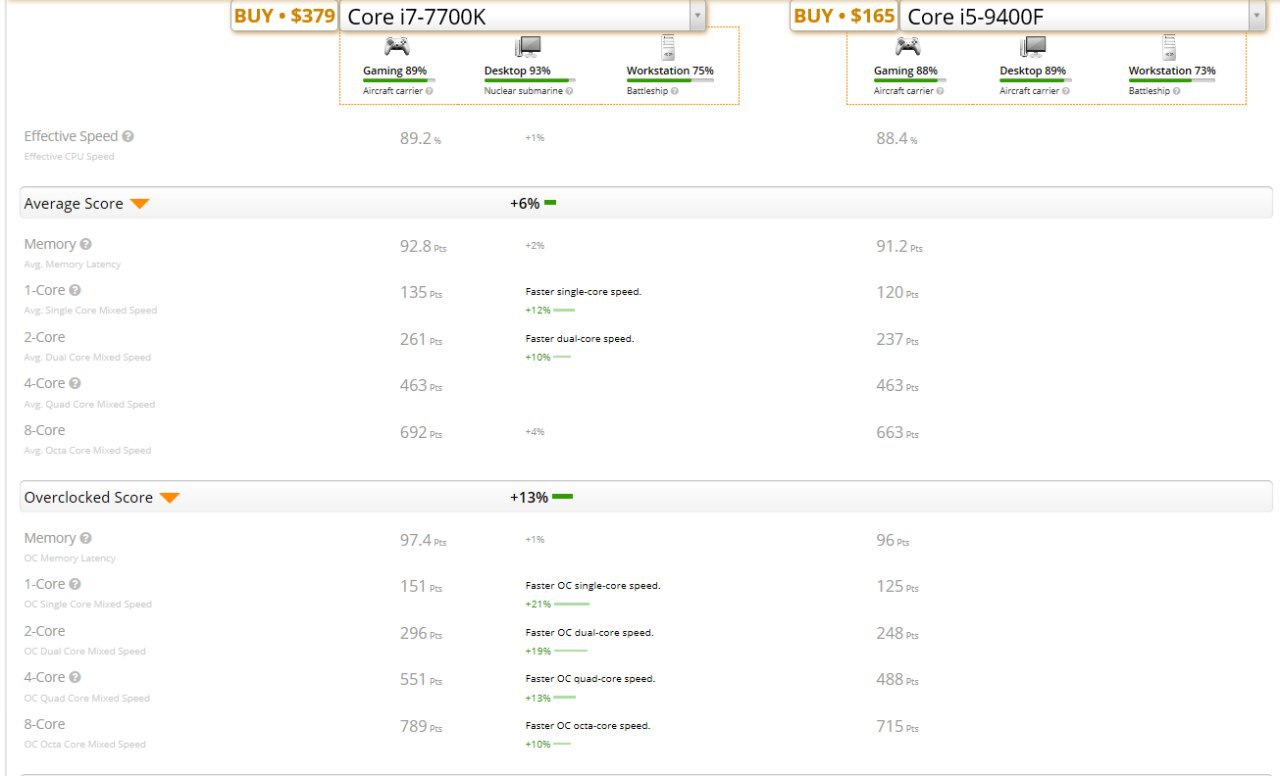Open help icon next to Effective Speed

click(128, 136)
